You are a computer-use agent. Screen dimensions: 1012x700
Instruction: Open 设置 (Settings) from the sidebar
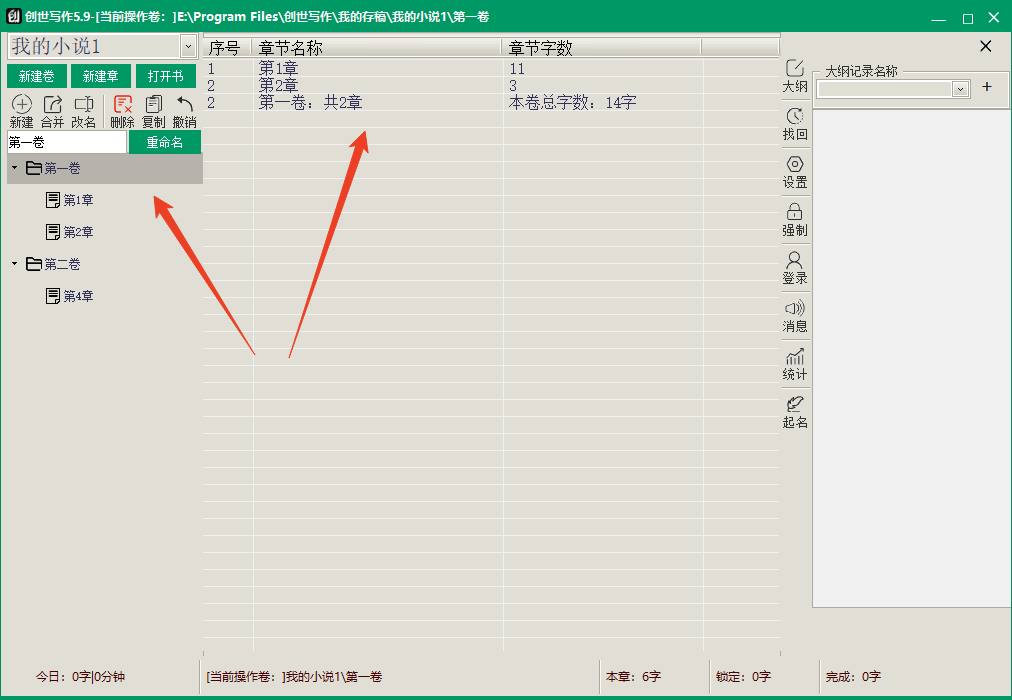coord(795,165)
